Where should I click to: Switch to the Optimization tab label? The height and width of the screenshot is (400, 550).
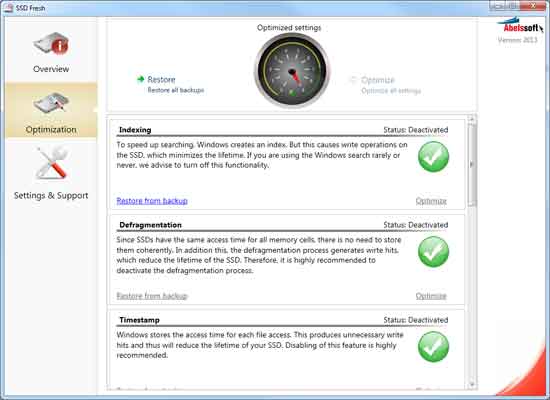pos(51,129)
